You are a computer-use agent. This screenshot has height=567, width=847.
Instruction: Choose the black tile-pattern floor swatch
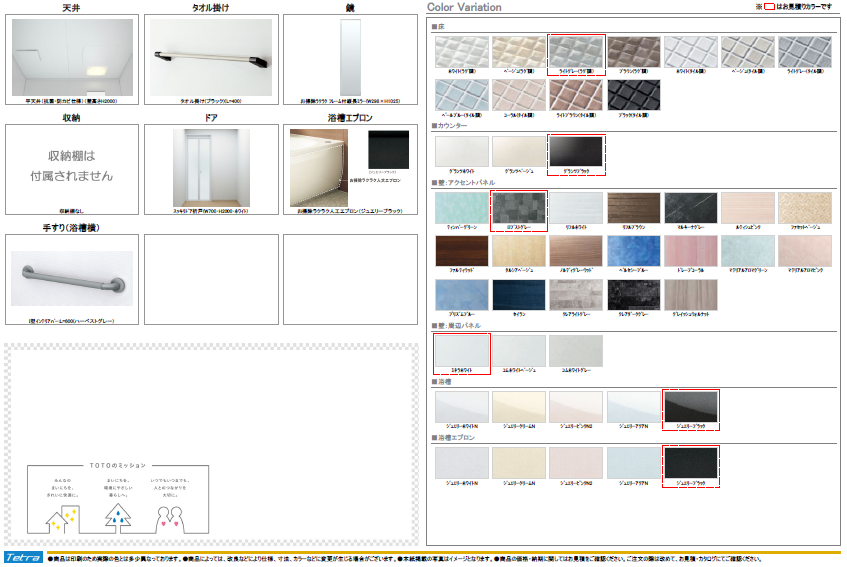[x=635, y=96]
